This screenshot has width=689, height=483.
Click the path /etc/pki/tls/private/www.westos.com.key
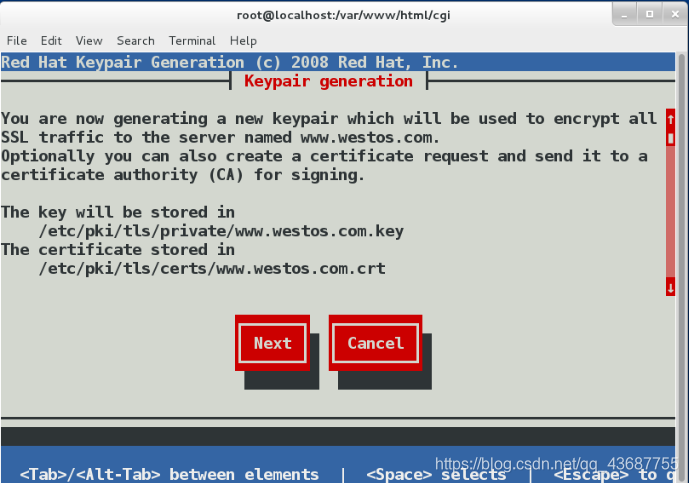point(221,231)
